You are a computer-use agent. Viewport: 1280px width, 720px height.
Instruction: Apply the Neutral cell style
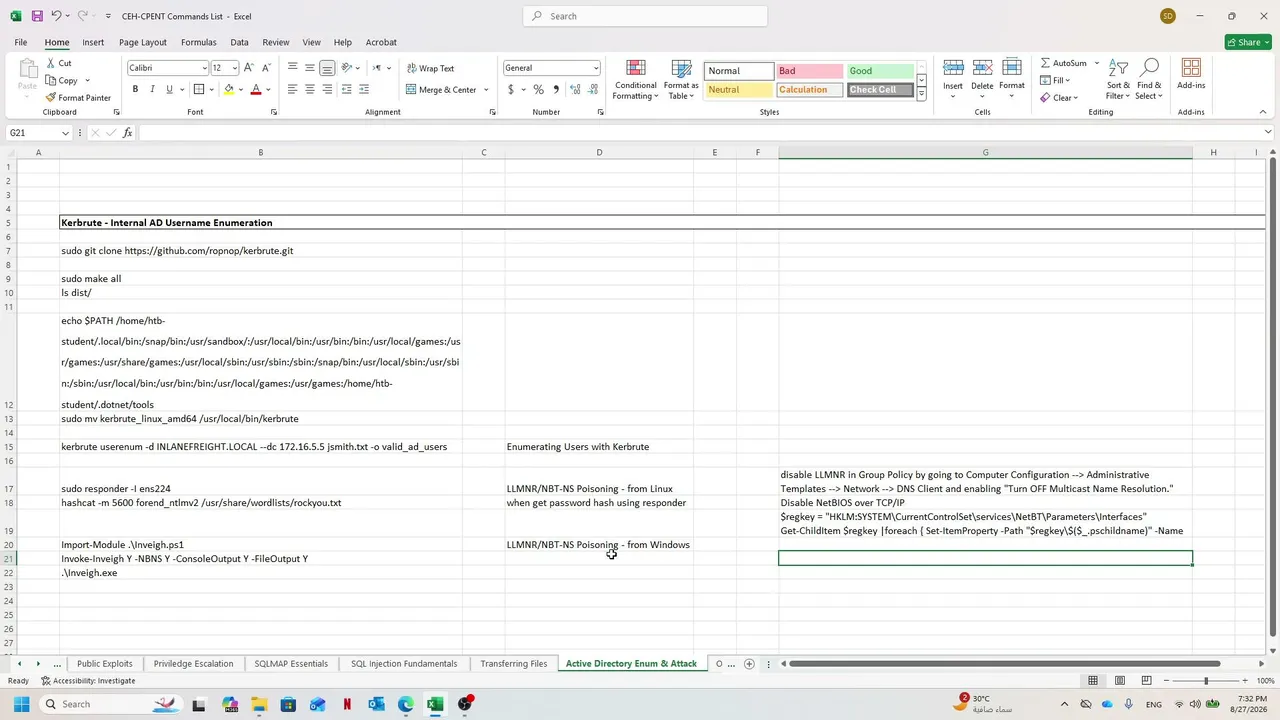point(738,90)
